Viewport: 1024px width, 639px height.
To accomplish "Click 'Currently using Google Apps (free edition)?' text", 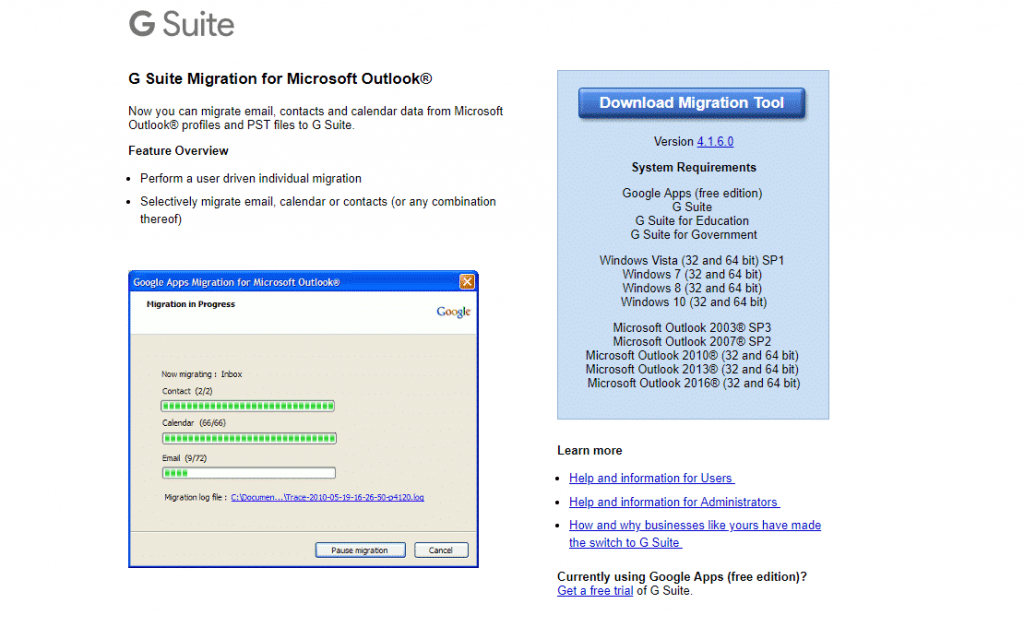I will point(682,577).
